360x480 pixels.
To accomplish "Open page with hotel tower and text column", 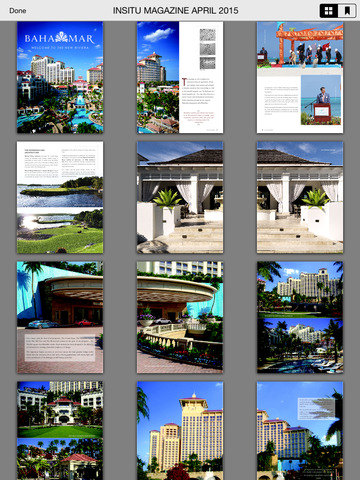I will [180, 77].
